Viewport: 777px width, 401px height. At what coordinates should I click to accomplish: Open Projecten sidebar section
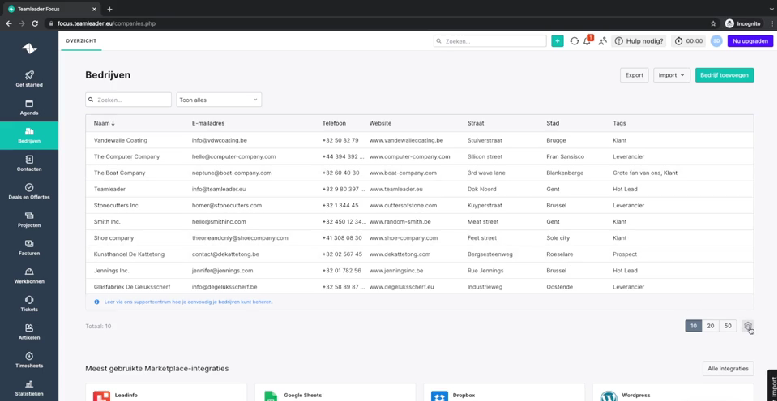point(29,220)
